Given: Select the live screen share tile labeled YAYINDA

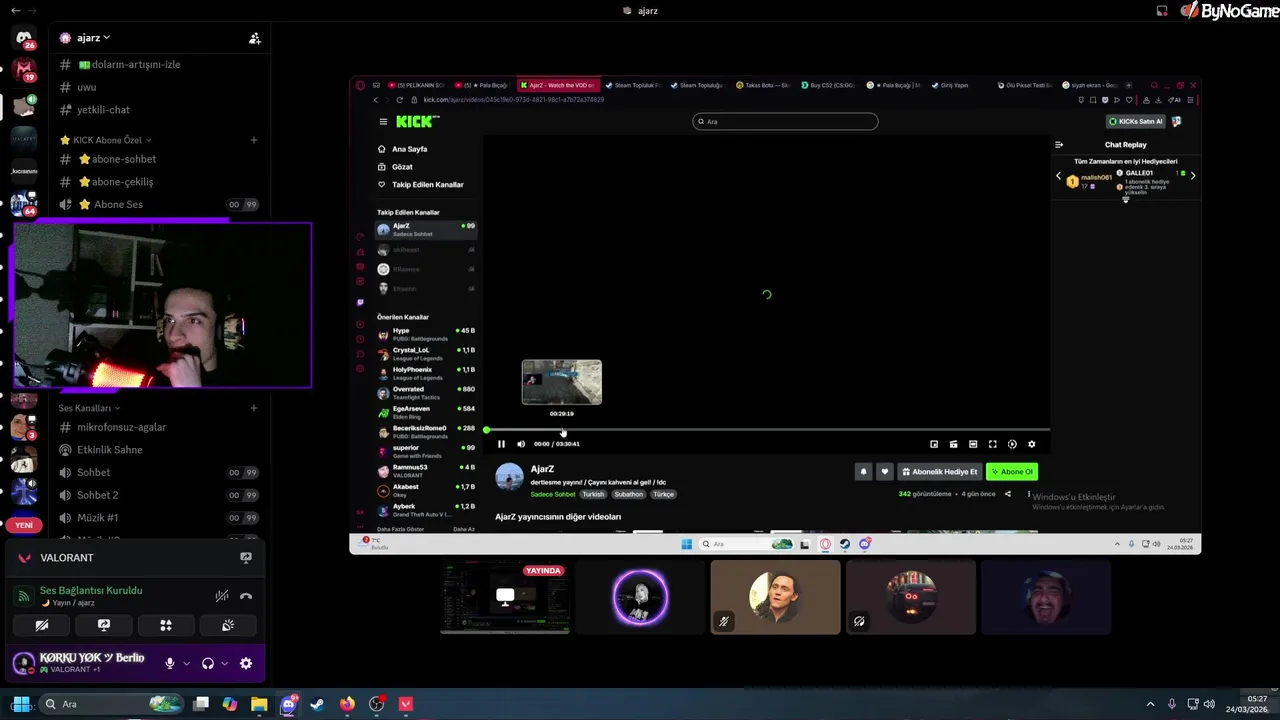Looking at the screenshot, I should click(x=505, y=597).
